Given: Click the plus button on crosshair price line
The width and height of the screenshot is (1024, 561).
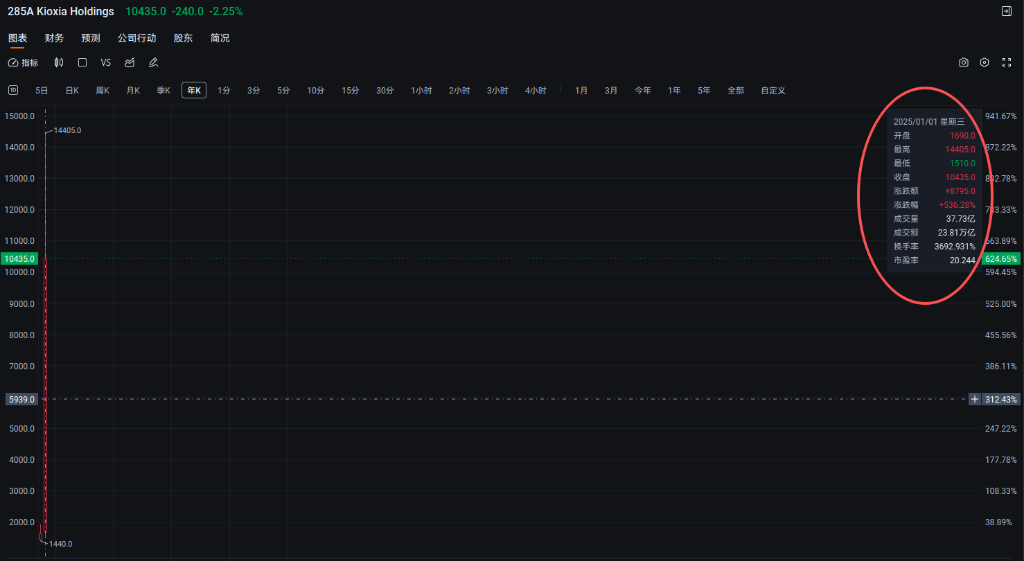Looking at the screenshot, I should pos(974,399).
